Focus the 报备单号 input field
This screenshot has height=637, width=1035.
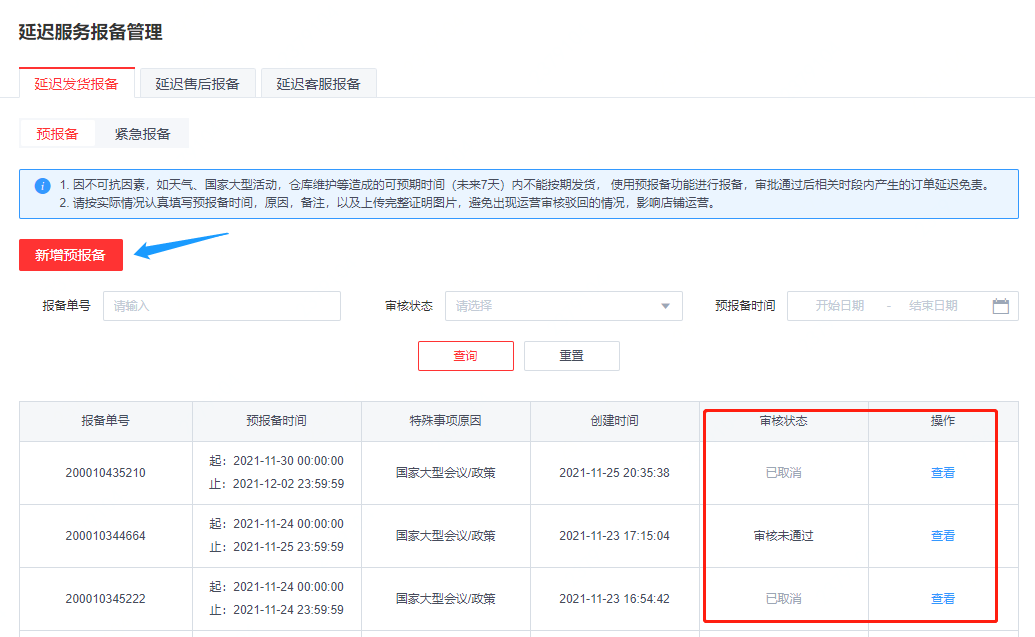point(221,306)
